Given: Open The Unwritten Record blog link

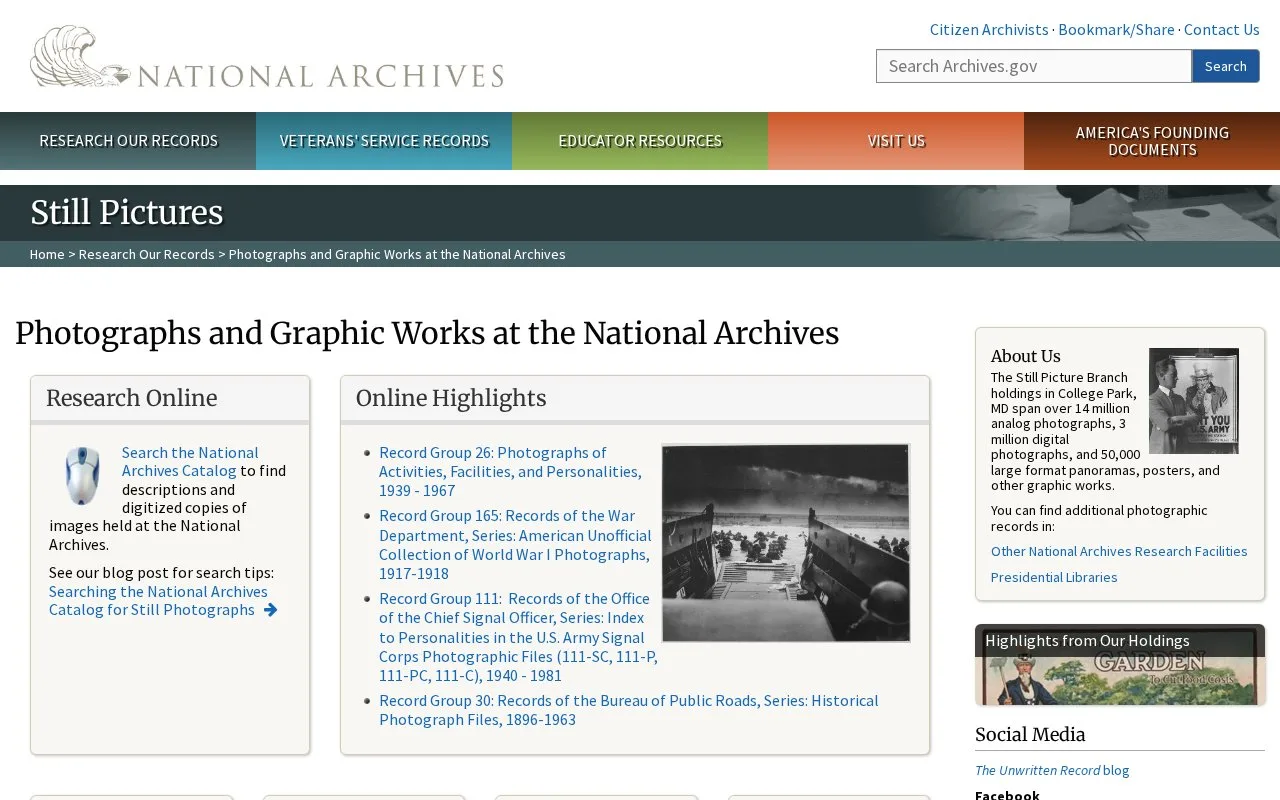Looking at the screenshot, I should coord(1052,770).
